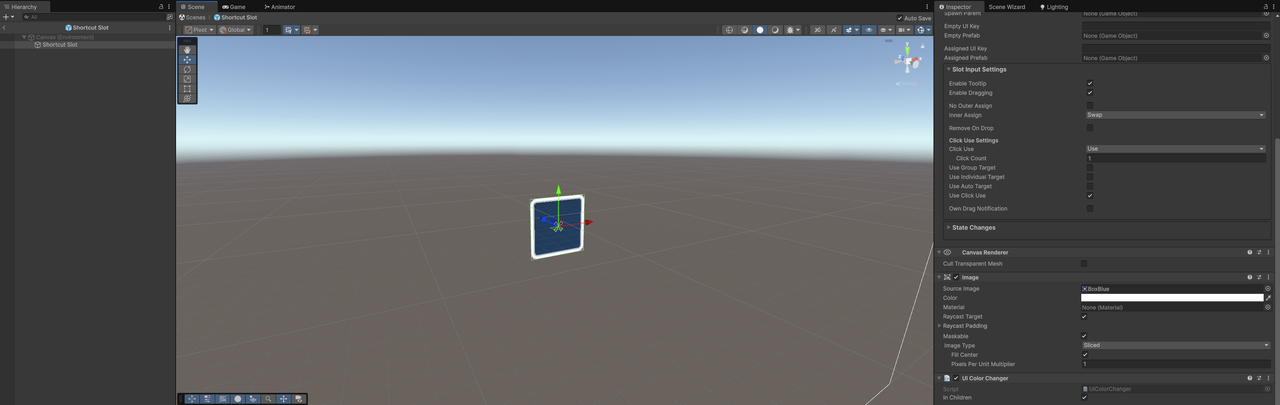1280x405 pixels.
Task: Select the Transform tool
Action: 187,98
